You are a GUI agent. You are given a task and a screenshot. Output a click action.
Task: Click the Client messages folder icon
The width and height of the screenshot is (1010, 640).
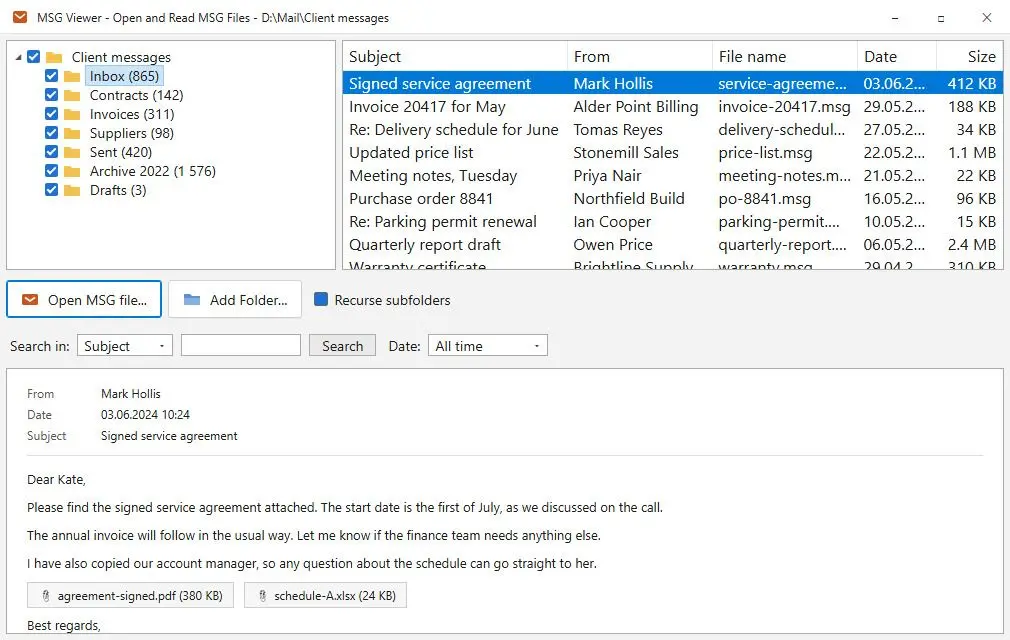(54, 57)
